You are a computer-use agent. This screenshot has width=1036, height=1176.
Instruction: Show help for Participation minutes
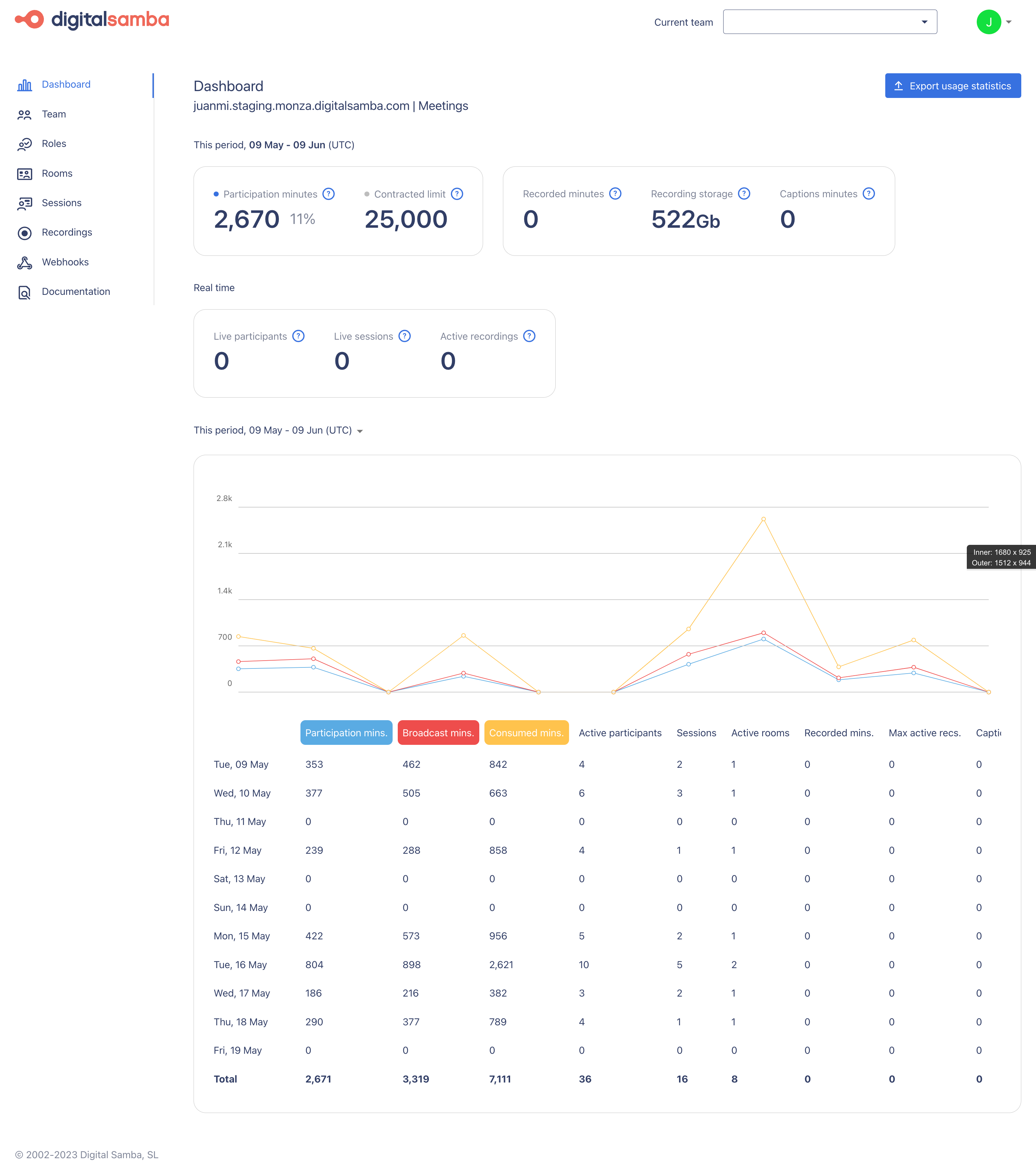[x=328, y=194]
